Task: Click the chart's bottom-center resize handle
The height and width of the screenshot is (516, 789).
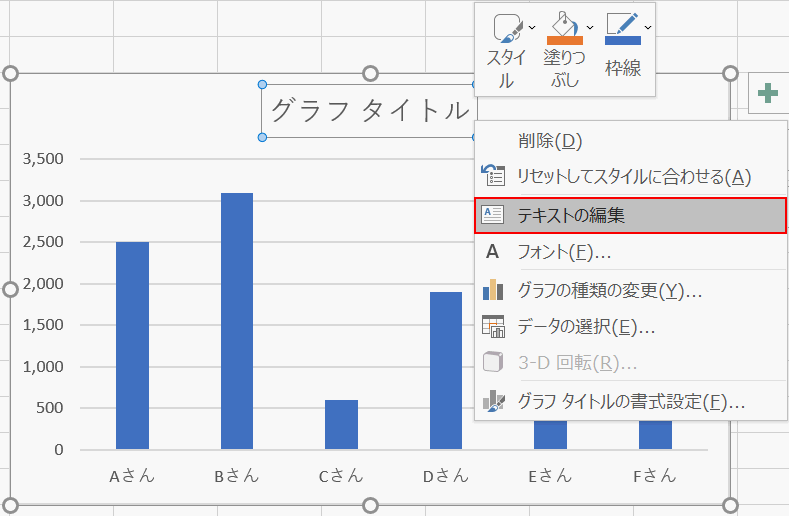Action: click(370, 505)
